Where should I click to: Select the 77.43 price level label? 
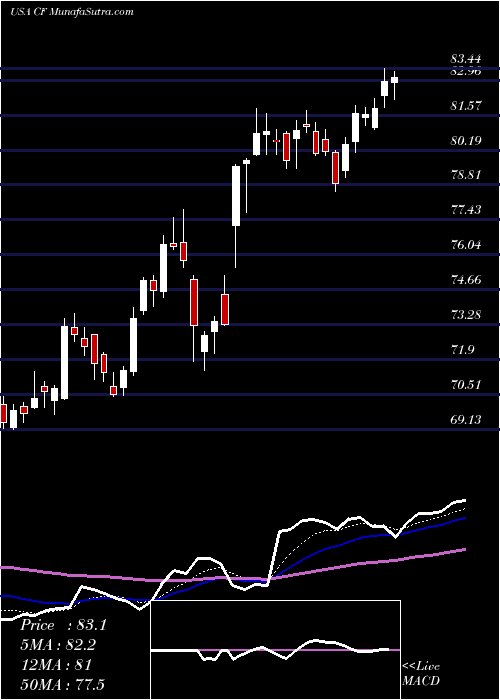pos(467,209)
